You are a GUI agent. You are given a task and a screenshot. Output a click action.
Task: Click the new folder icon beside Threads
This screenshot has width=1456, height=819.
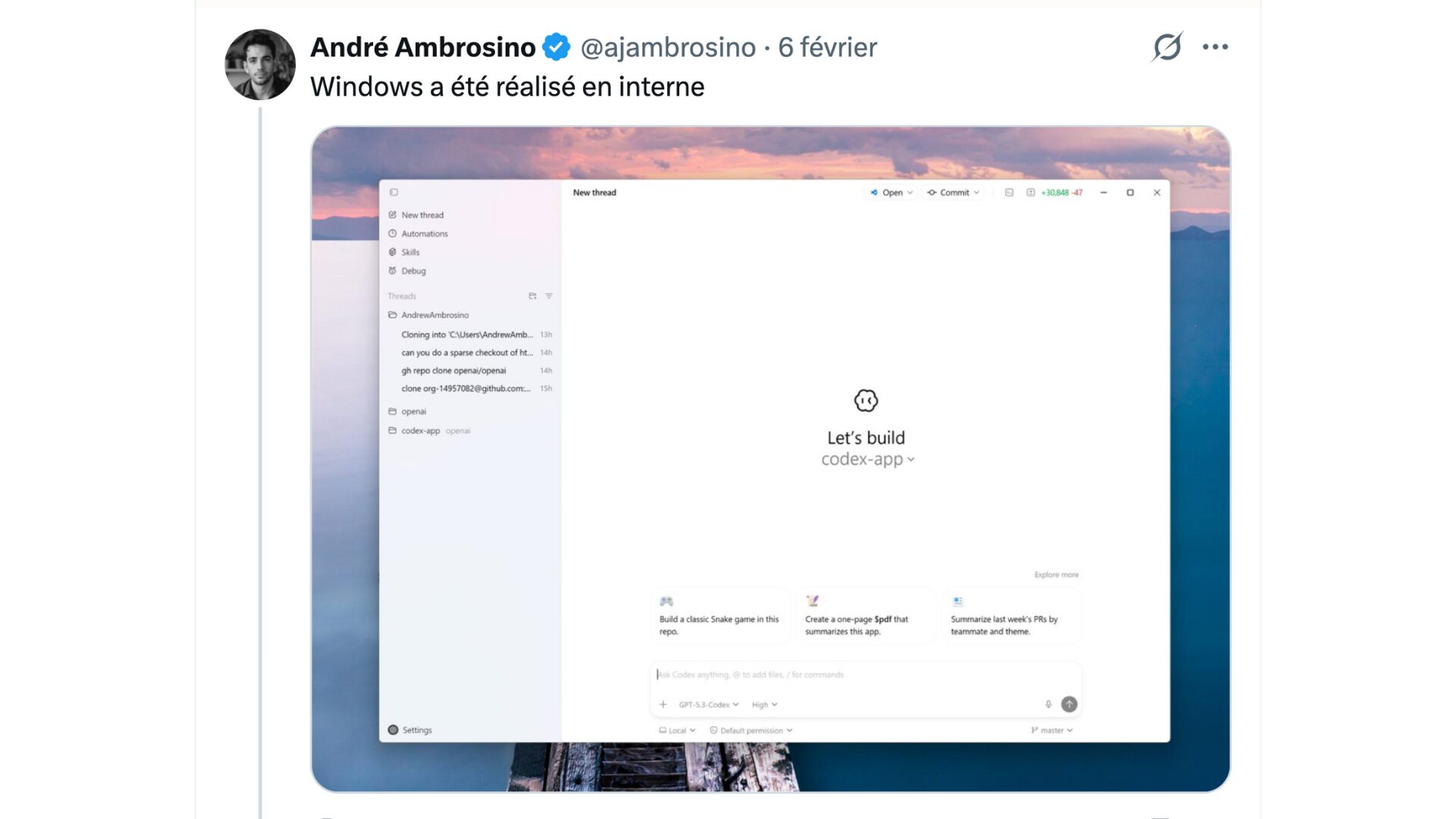pyautogui.click(x=532, y=297)
